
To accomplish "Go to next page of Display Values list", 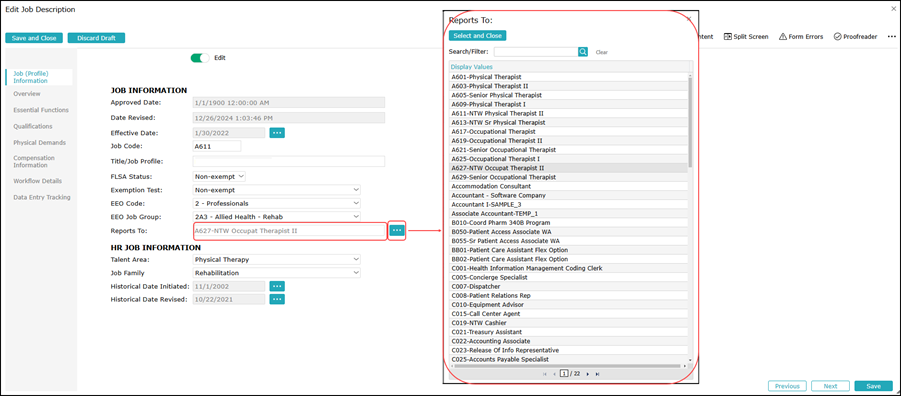I will pos(587,374).
